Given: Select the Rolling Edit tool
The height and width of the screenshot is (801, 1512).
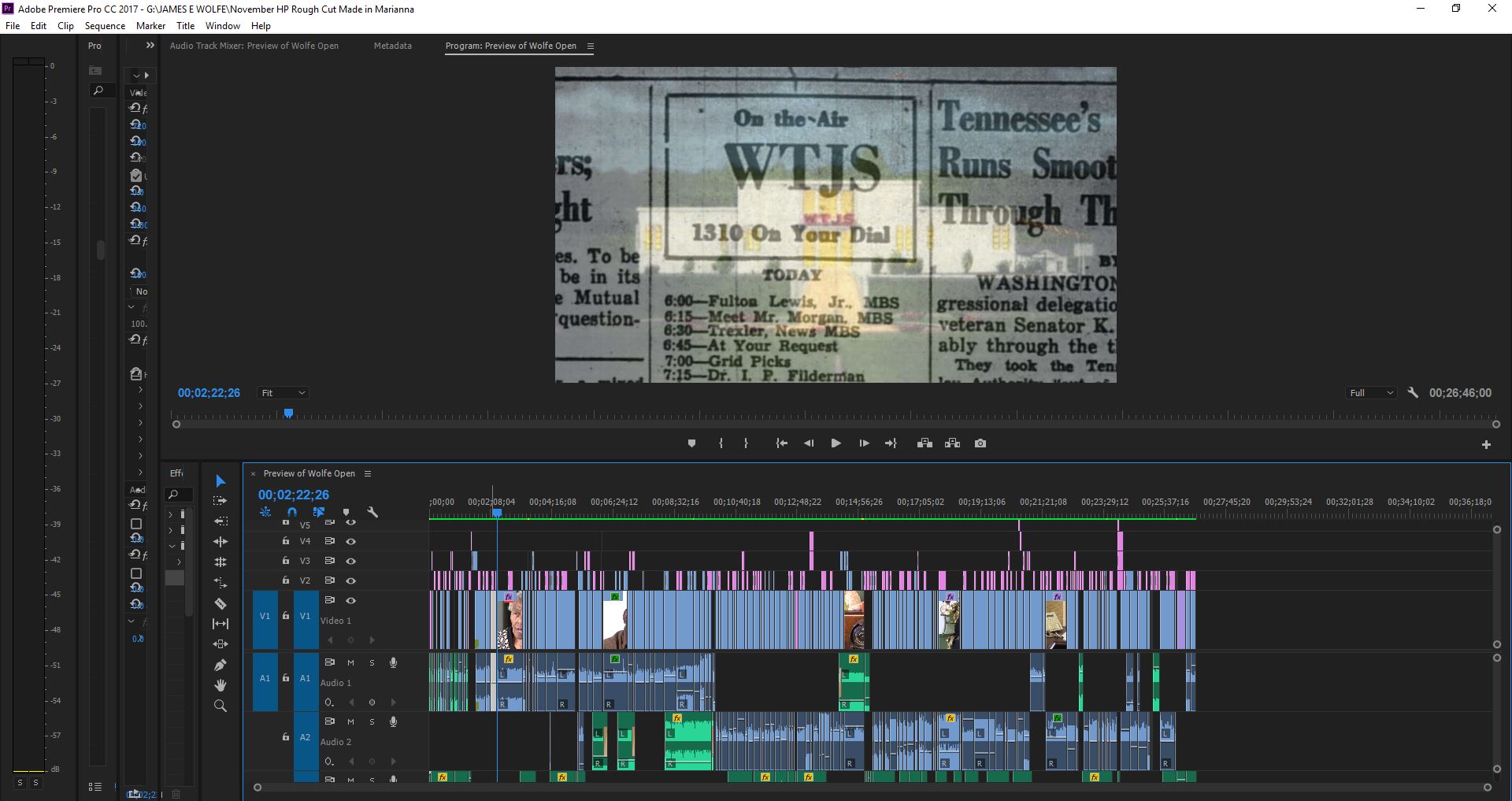Looking at the screenshot, I should point(220,562).
